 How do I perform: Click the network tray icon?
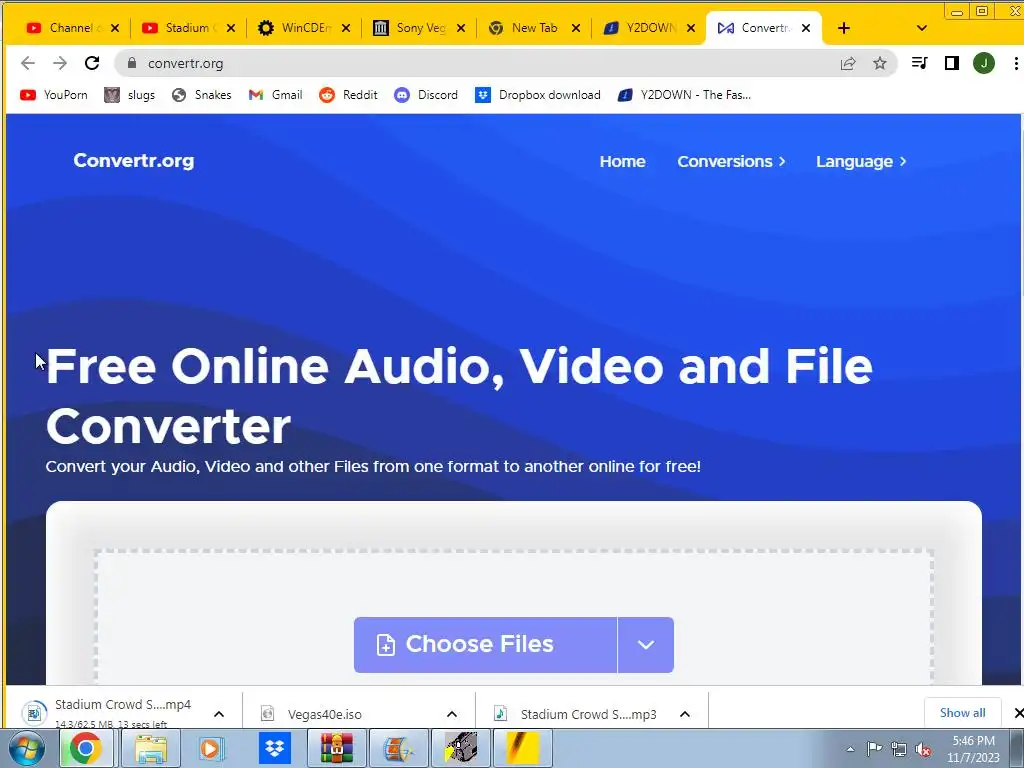click(x=899, y=749)
